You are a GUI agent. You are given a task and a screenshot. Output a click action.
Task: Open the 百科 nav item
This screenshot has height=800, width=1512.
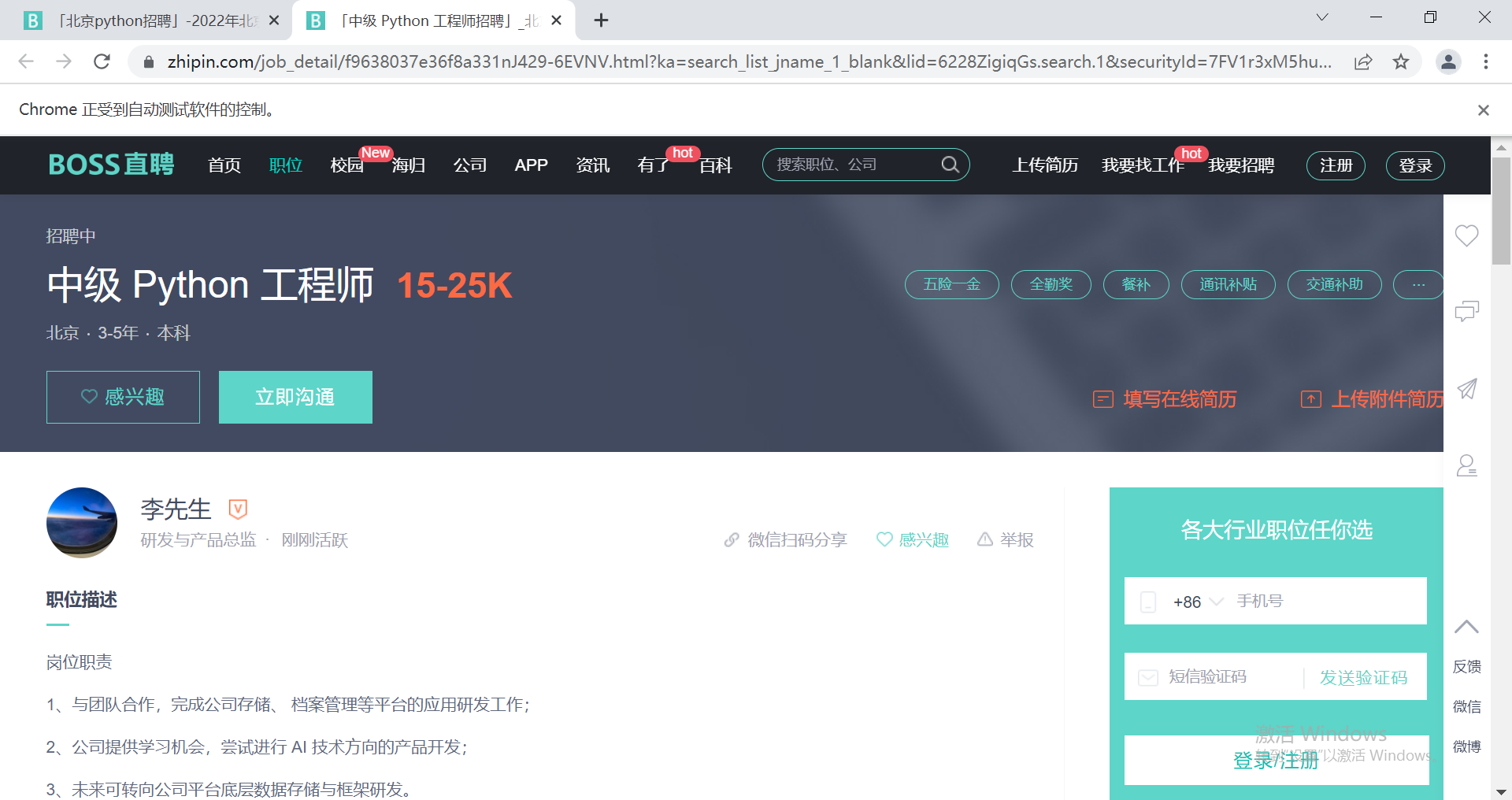coord(716,165)
